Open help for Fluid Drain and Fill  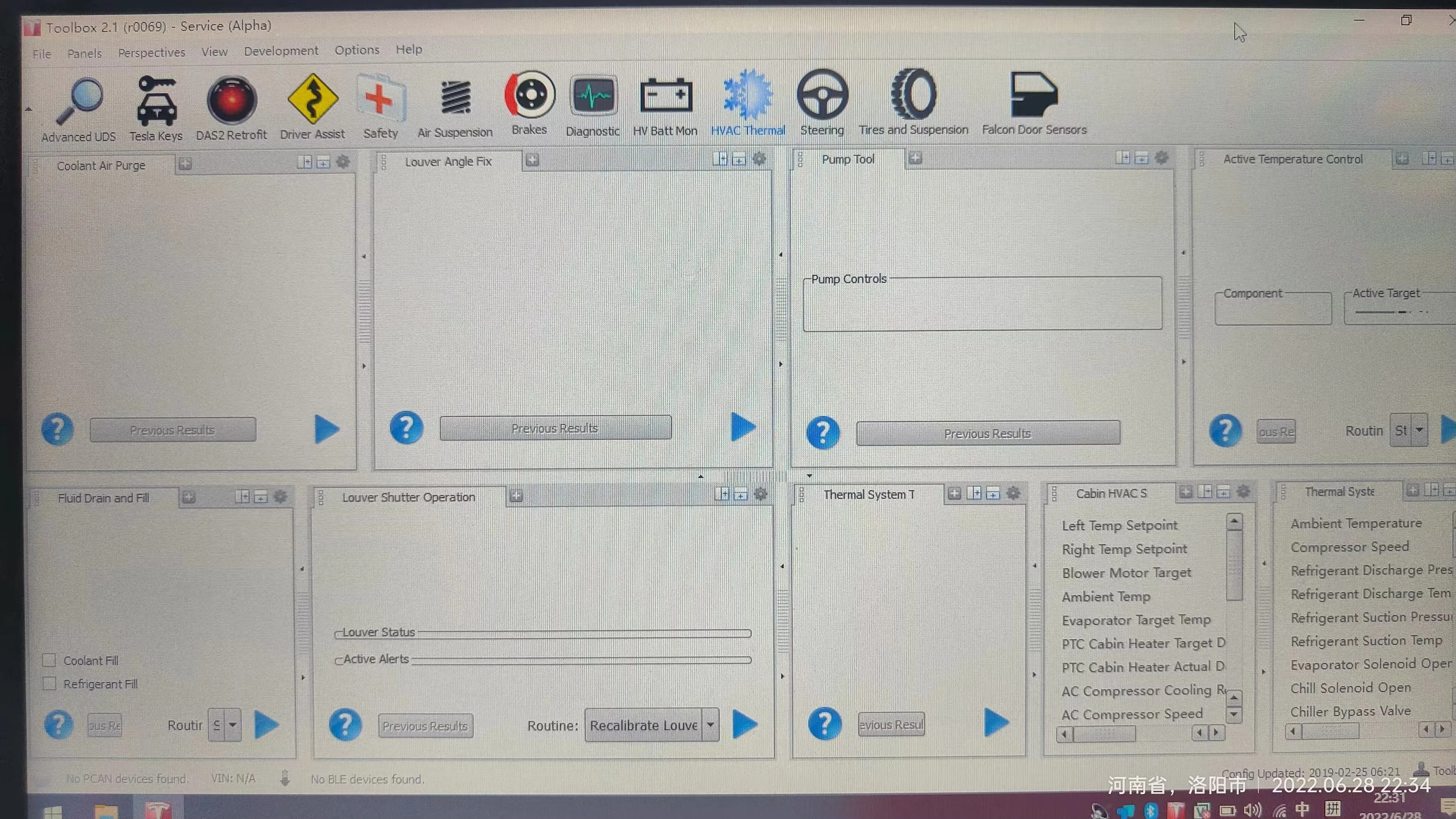point(59,725)
